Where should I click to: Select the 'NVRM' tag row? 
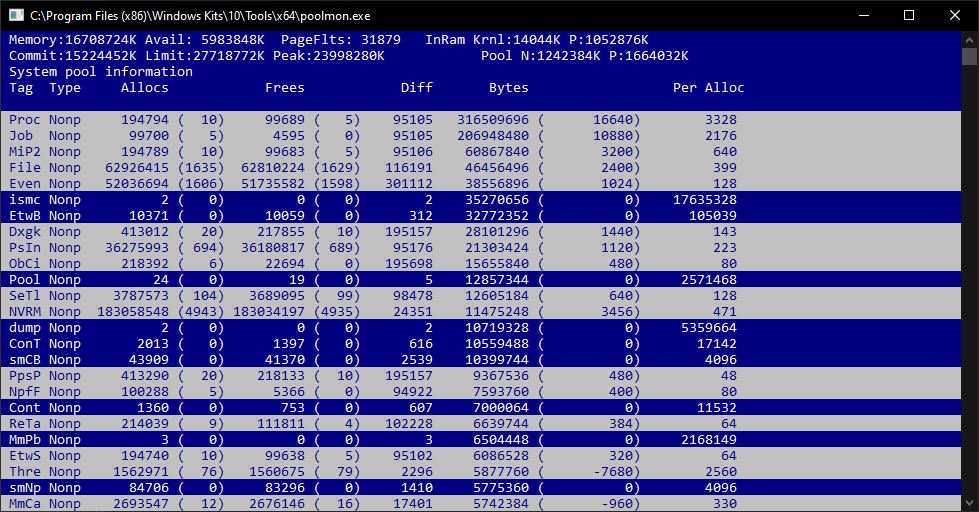(x=481, y=312)
